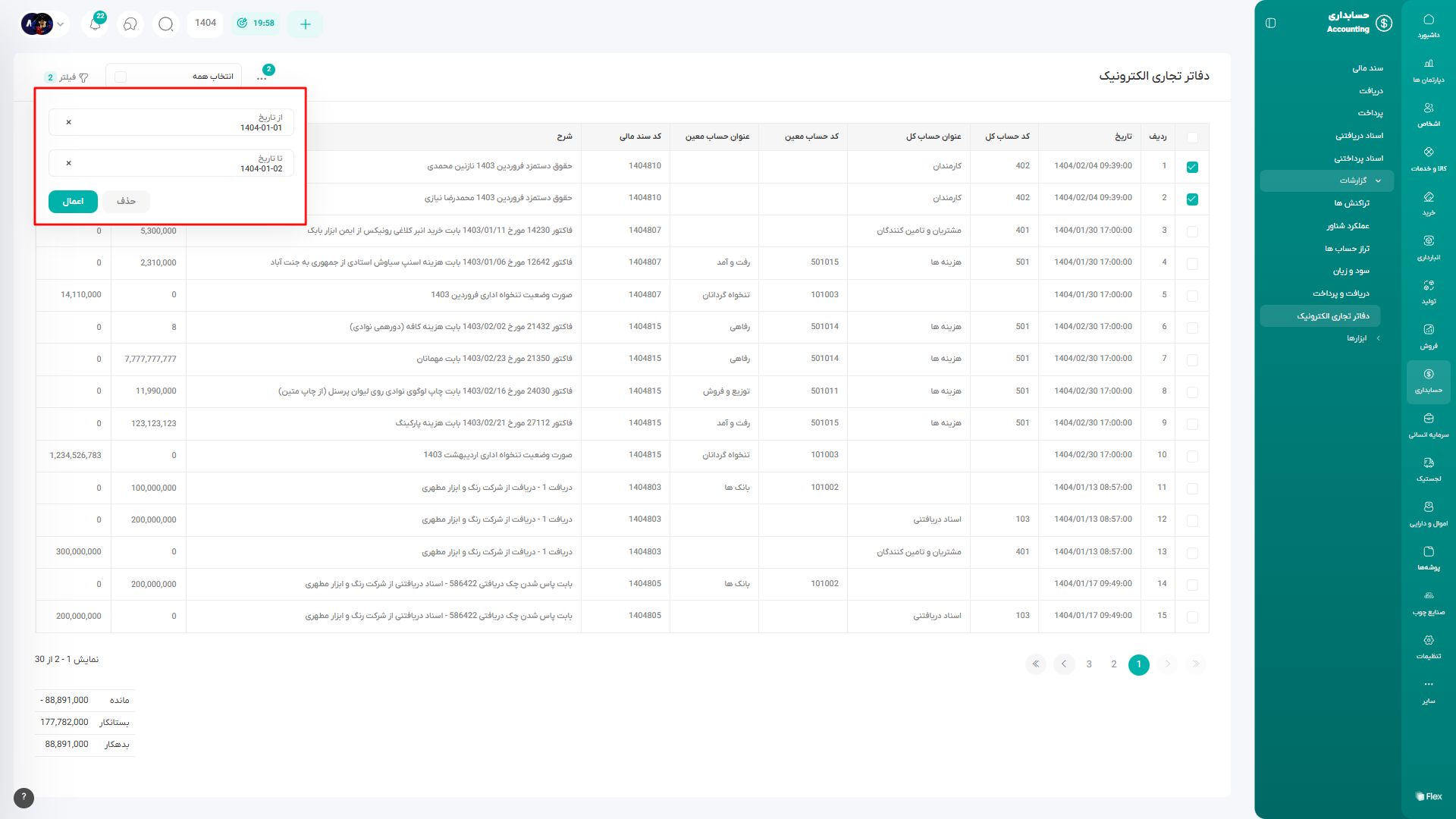Clear the 'از تاریخ' date with X
This screenshot has height=819, width=1456.
pyautogui.click(x=68, y=122)
